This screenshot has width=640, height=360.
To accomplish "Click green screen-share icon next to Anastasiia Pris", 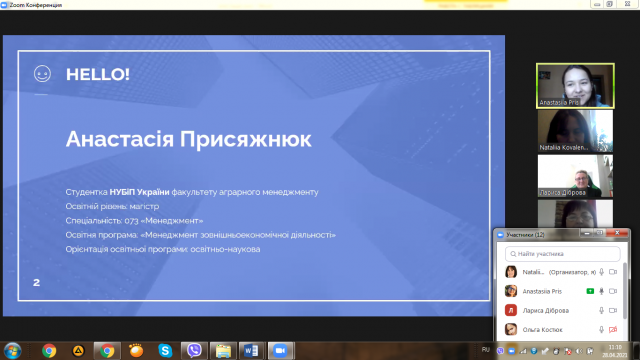I will tap(590, 291).
